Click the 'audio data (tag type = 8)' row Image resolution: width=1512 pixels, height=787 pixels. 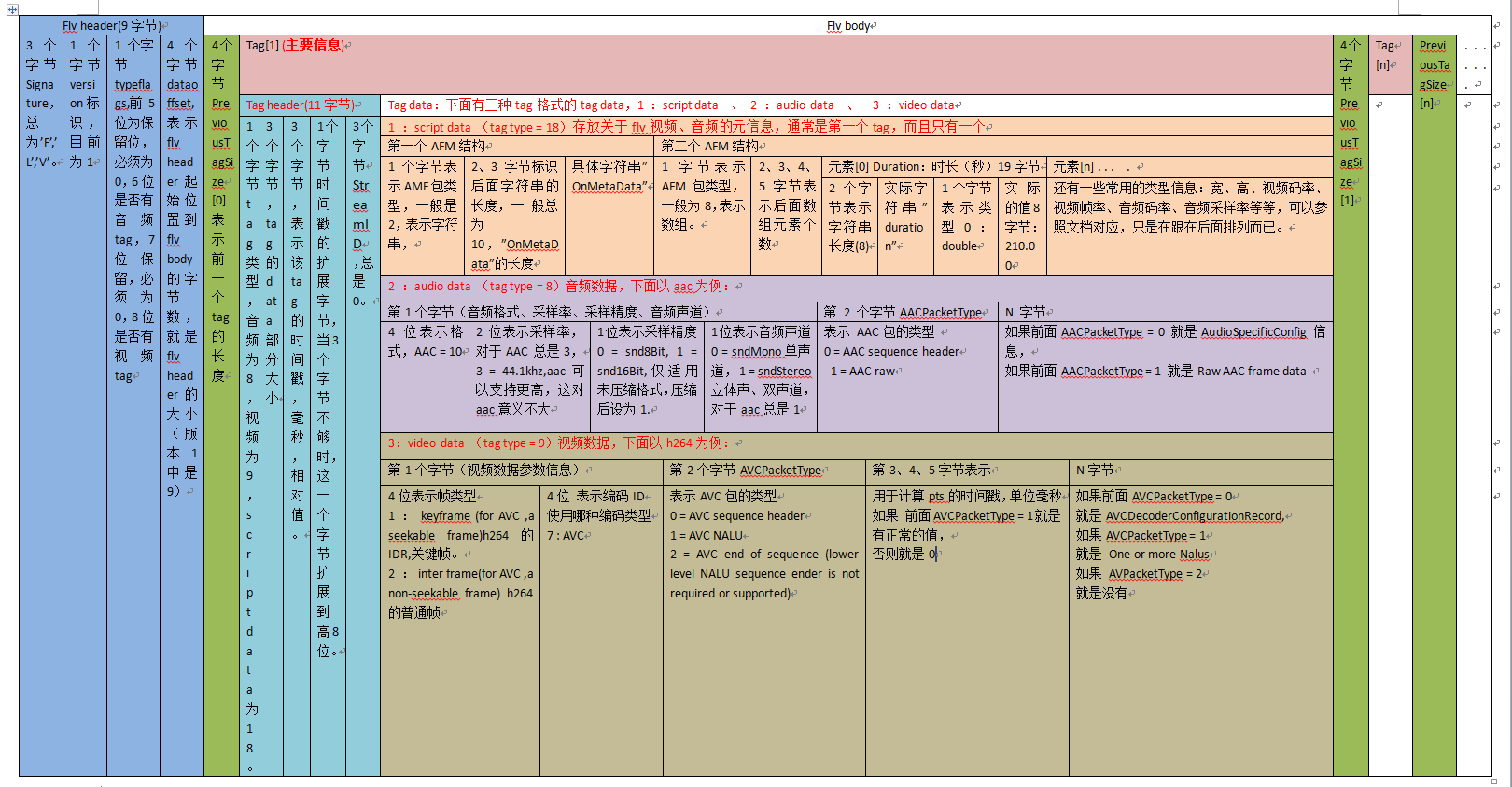point(857,287)
